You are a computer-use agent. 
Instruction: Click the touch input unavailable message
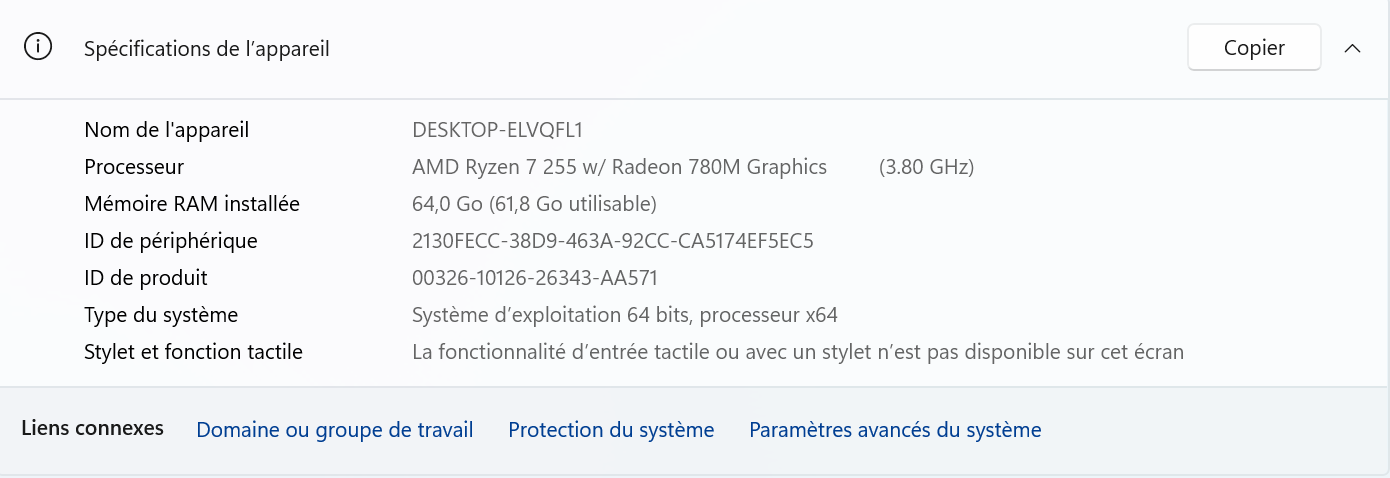click(x=797, y=352)
